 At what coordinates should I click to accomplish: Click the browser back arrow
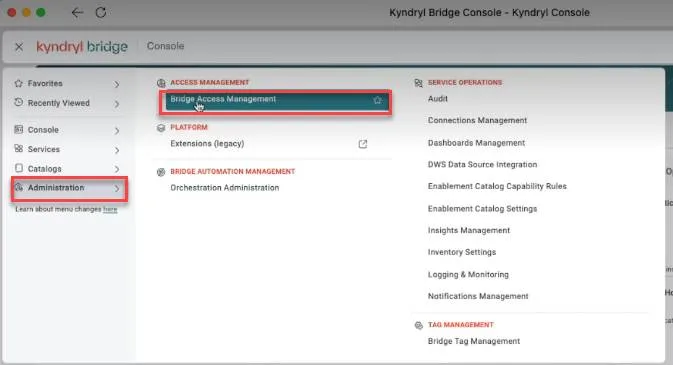(x=77, y=12)
